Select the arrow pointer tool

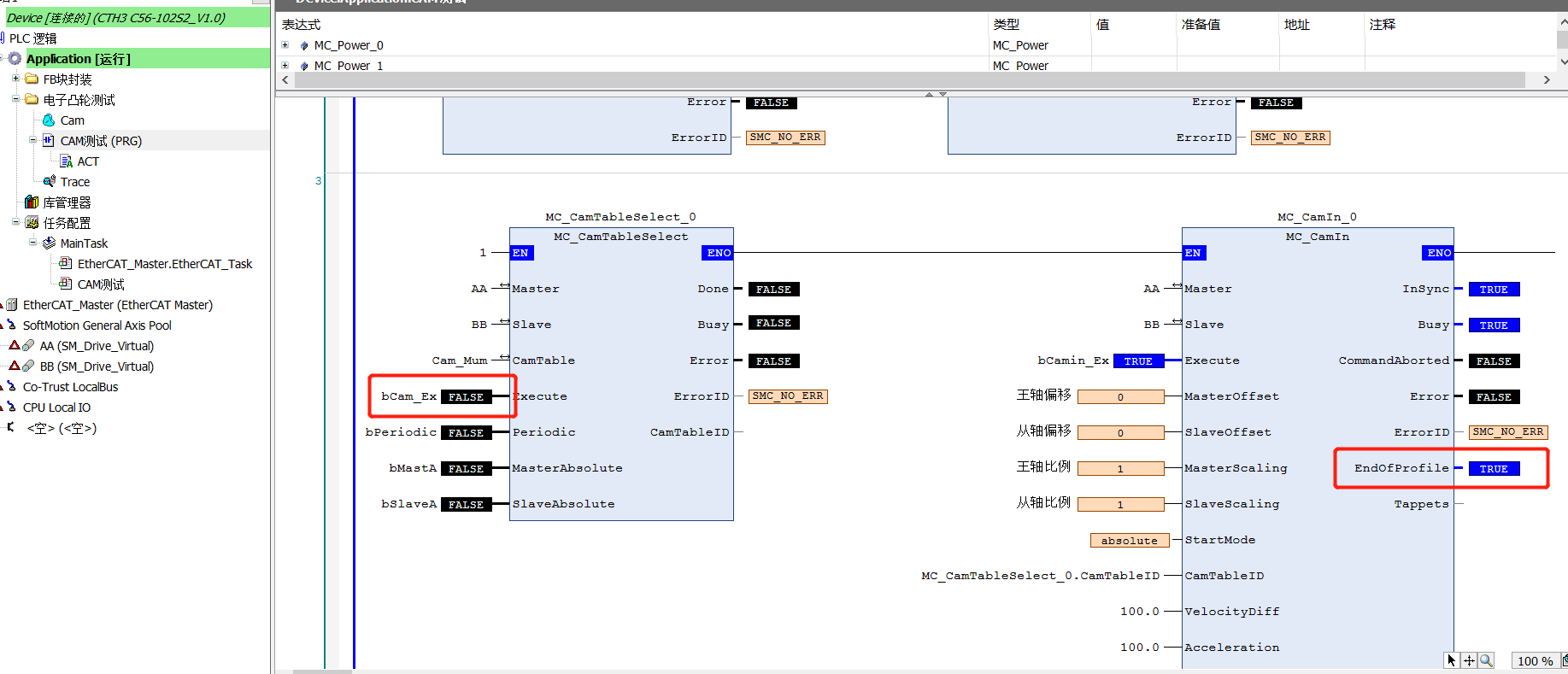point(1452,660)
